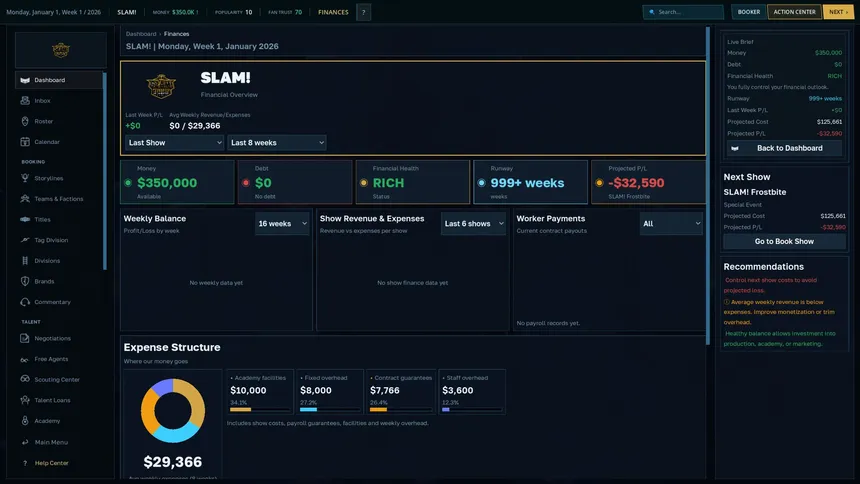Open Storylines in the sidebar
Screen dimensions: 860x484
pos(59,178)
